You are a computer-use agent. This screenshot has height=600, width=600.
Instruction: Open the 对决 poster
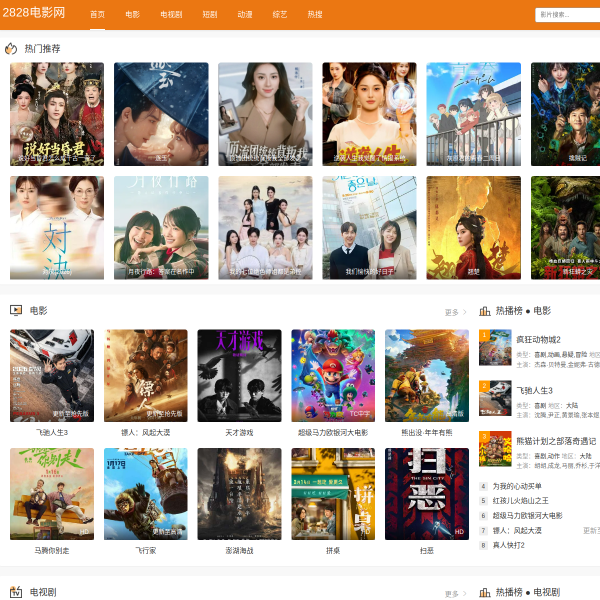(x=57, y=228)
